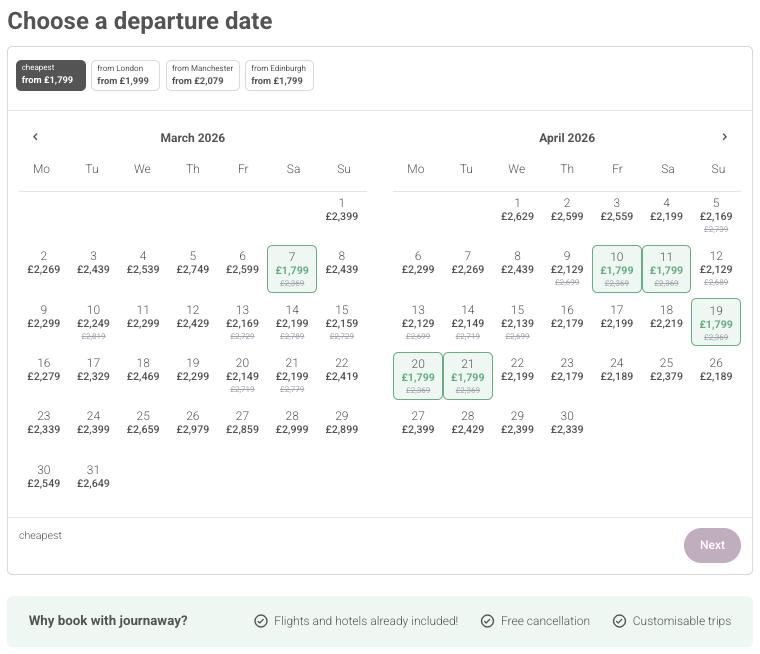Viewport: 760px width, 654px height.
Task: Pick March 7 departure at £1,799
Action: 292,269
